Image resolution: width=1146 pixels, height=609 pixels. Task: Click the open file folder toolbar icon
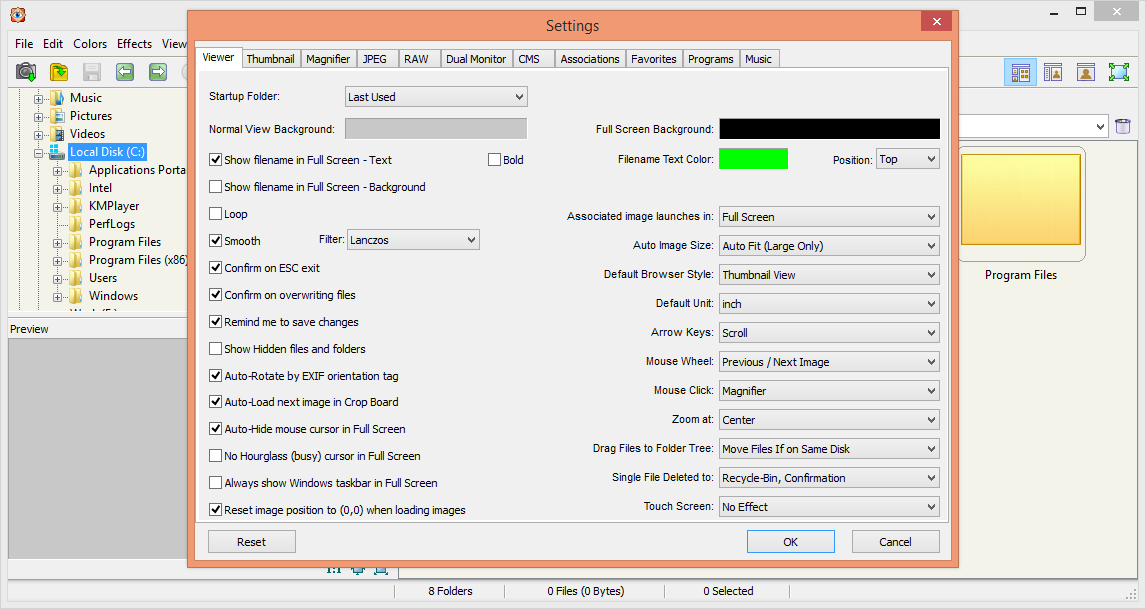59,72
